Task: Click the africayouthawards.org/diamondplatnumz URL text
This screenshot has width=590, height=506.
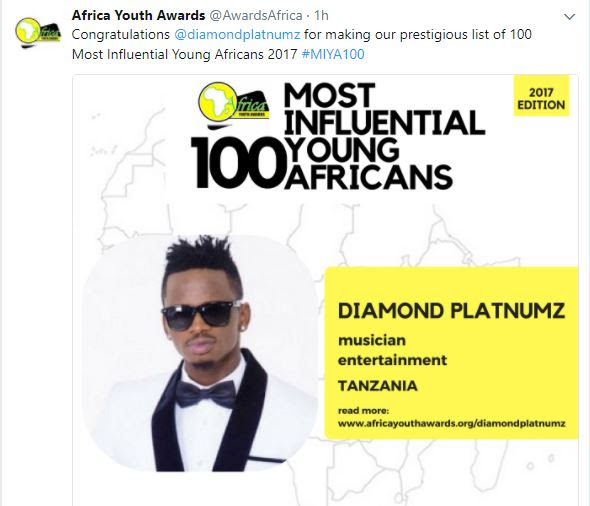Action: point(452,424)
